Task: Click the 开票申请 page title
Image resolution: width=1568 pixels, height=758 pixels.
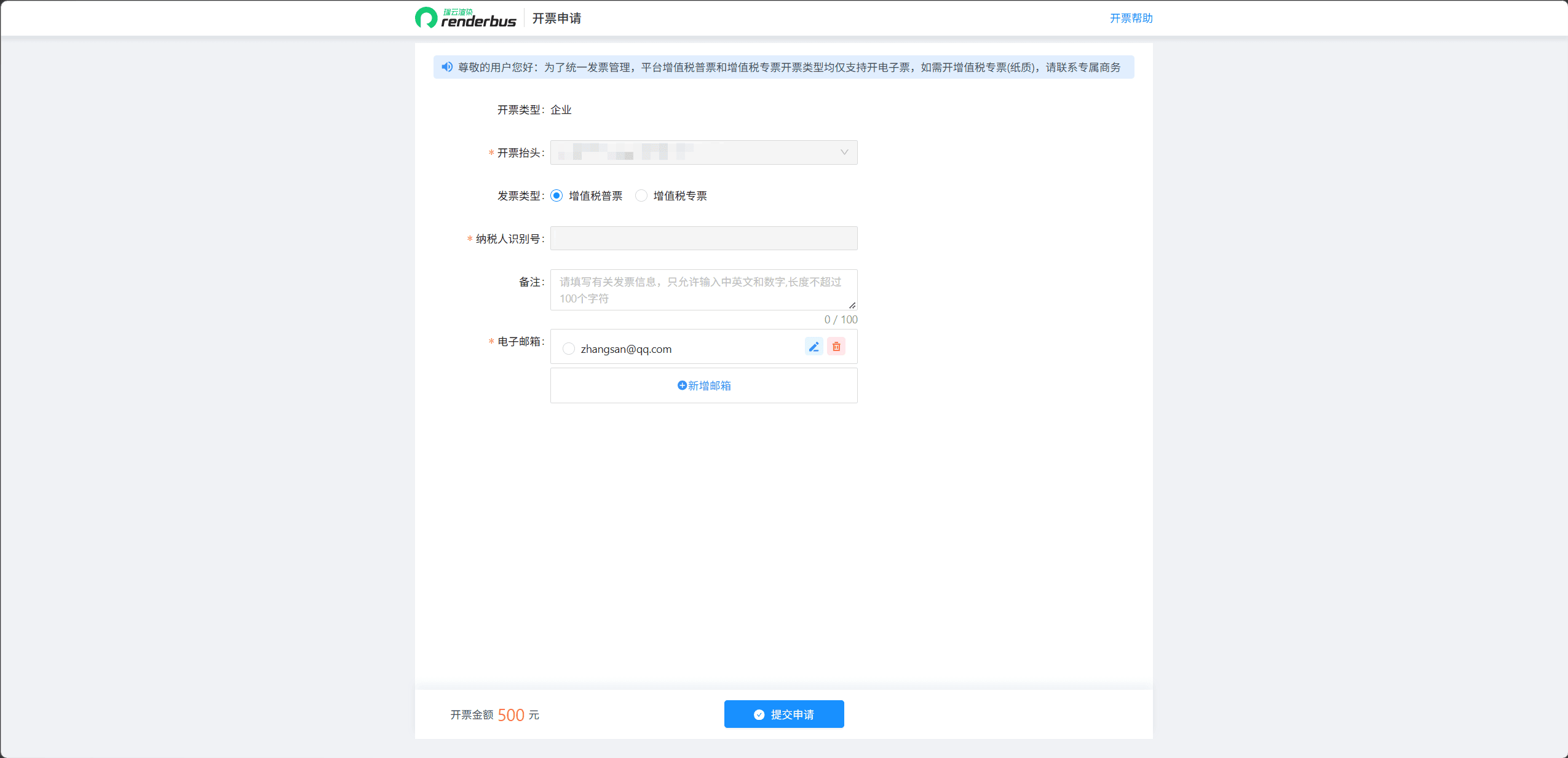Action: click(556, 18)
